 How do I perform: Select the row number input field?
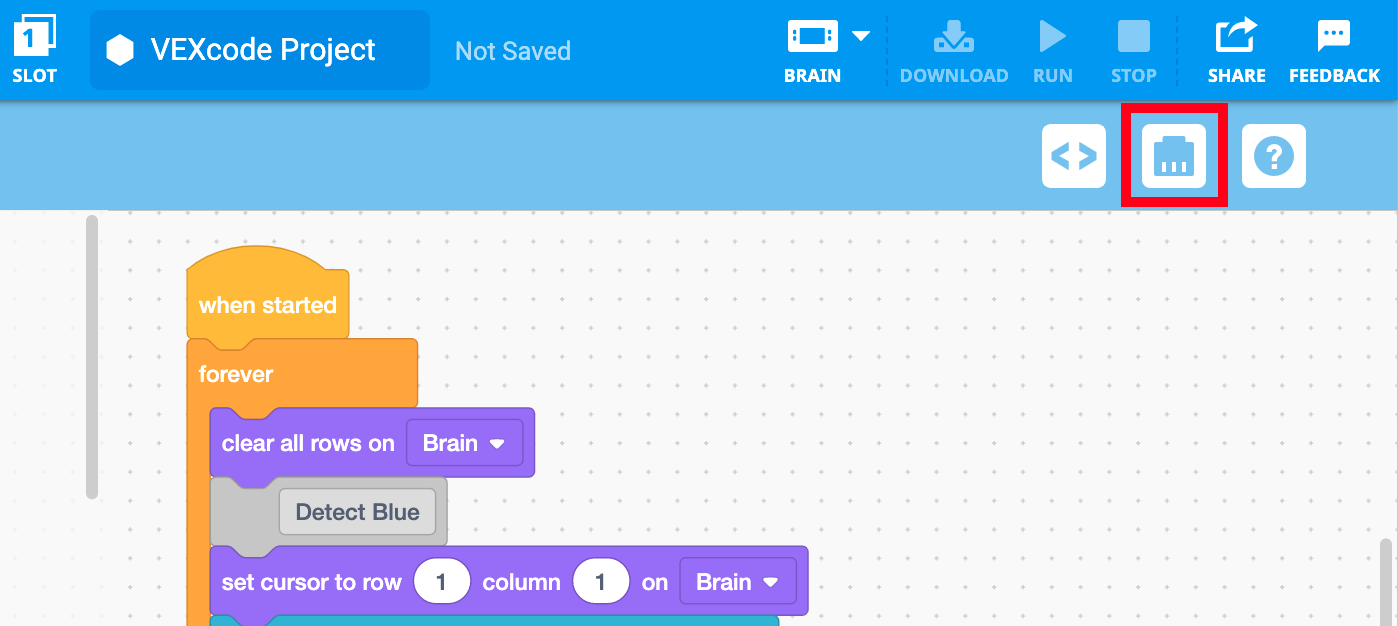coord(441,582)
